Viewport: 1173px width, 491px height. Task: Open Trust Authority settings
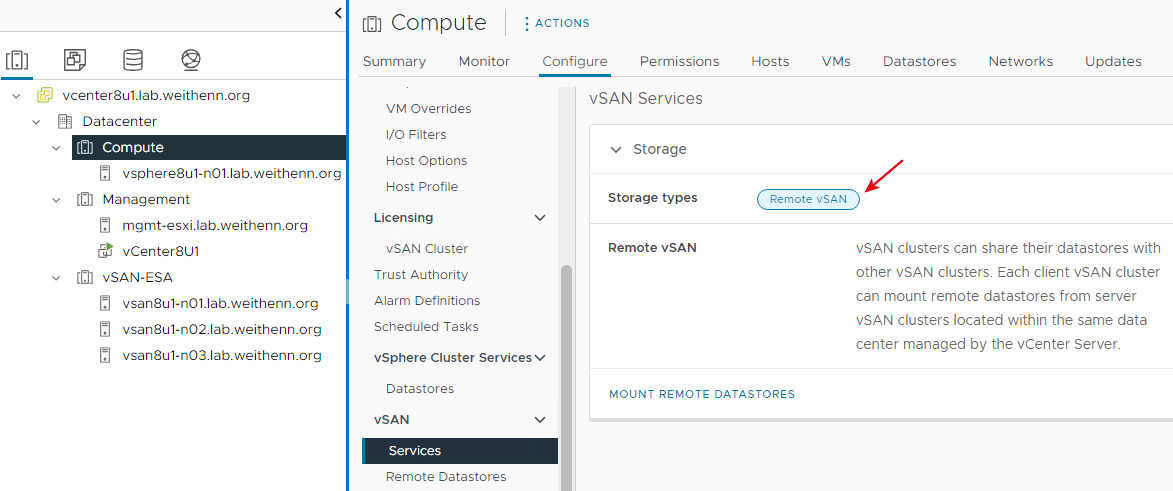click(x=421, y=275)
